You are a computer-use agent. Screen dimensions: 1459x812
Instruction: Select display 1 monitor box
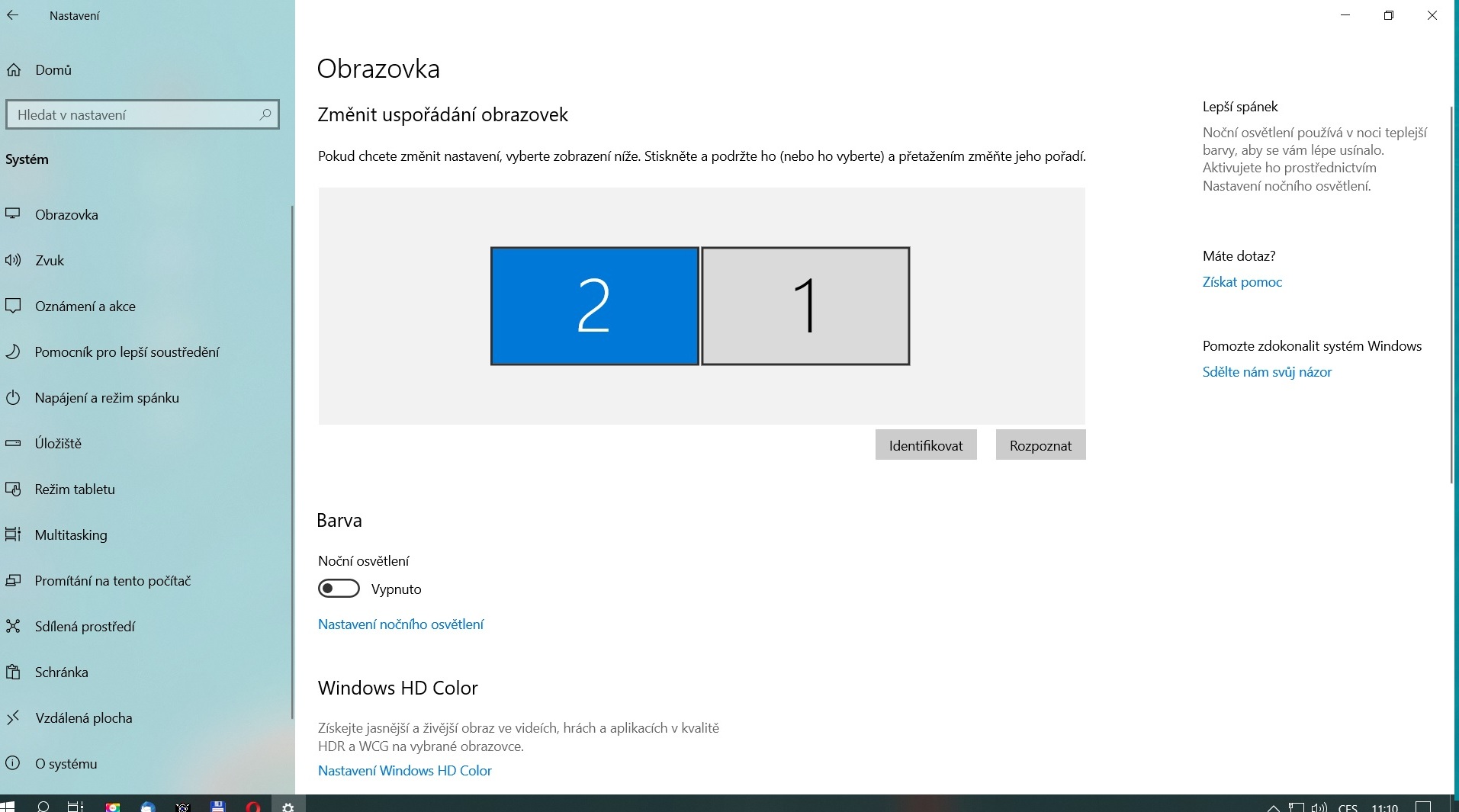(x=805, y=306)
